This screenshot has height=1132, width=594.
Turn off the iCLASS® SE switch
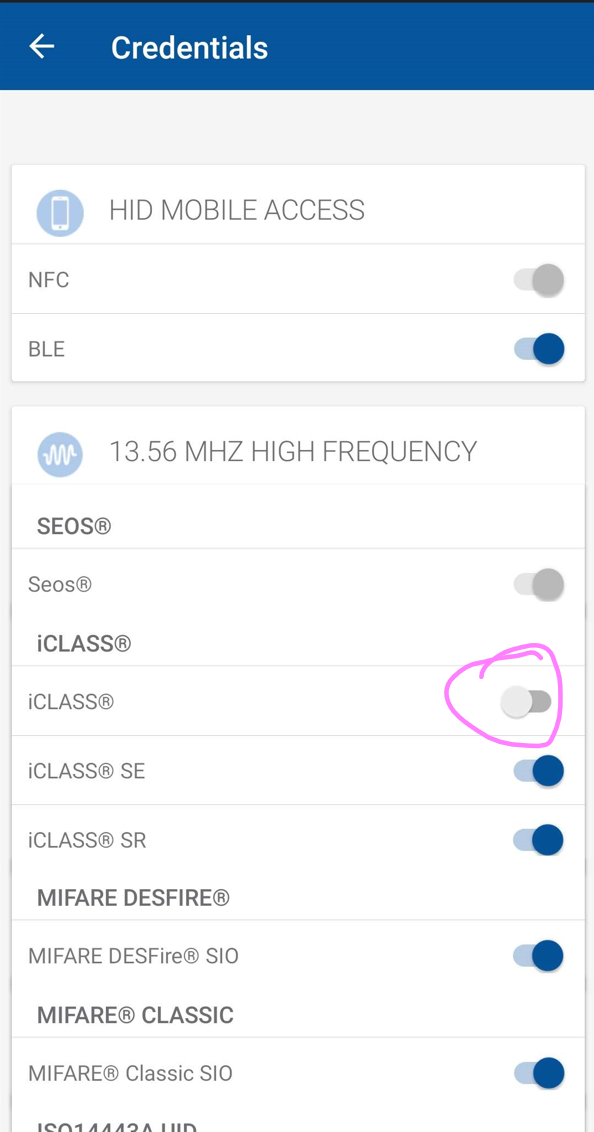coord(538,770)
